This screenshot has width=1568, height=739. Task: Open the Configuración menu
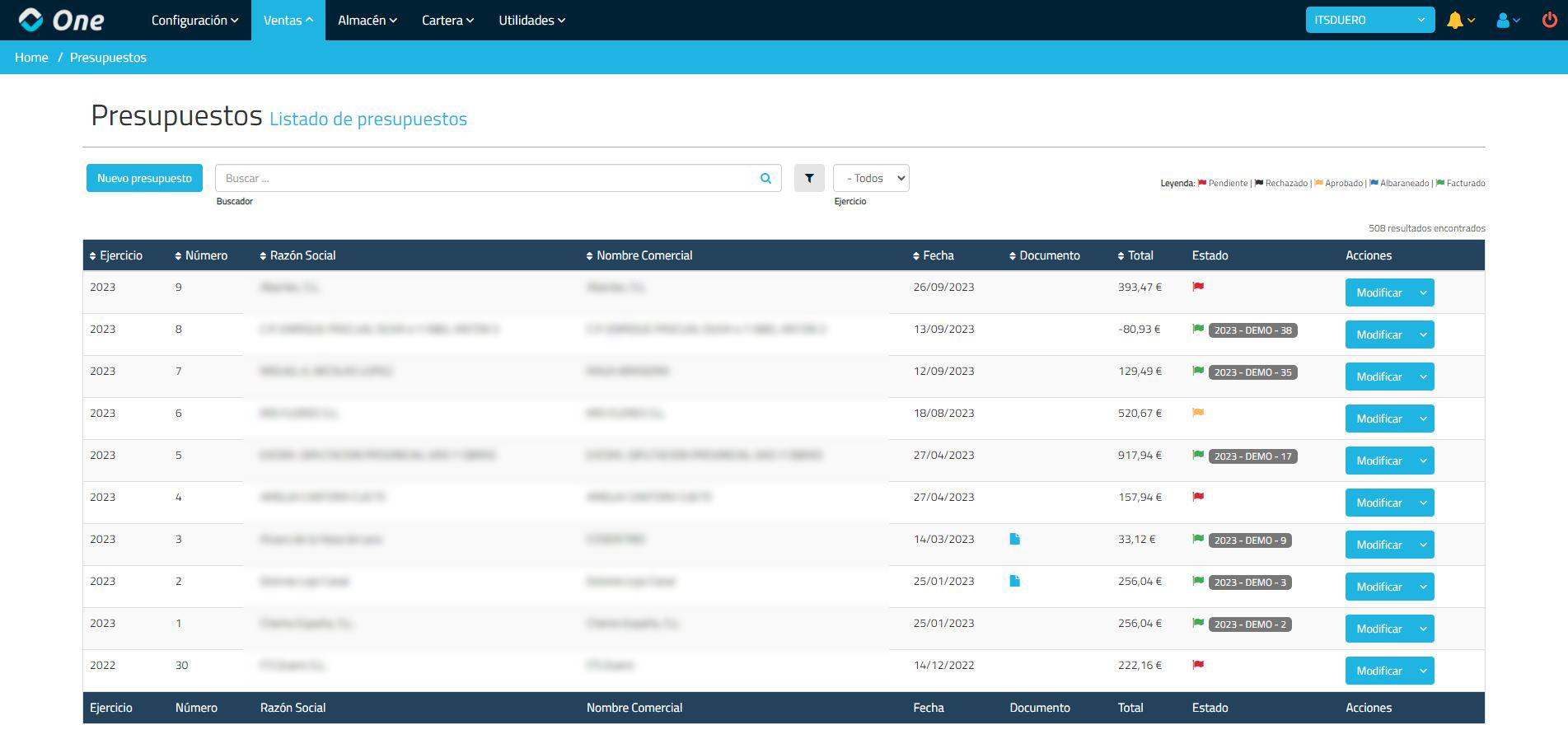[194, 20]
